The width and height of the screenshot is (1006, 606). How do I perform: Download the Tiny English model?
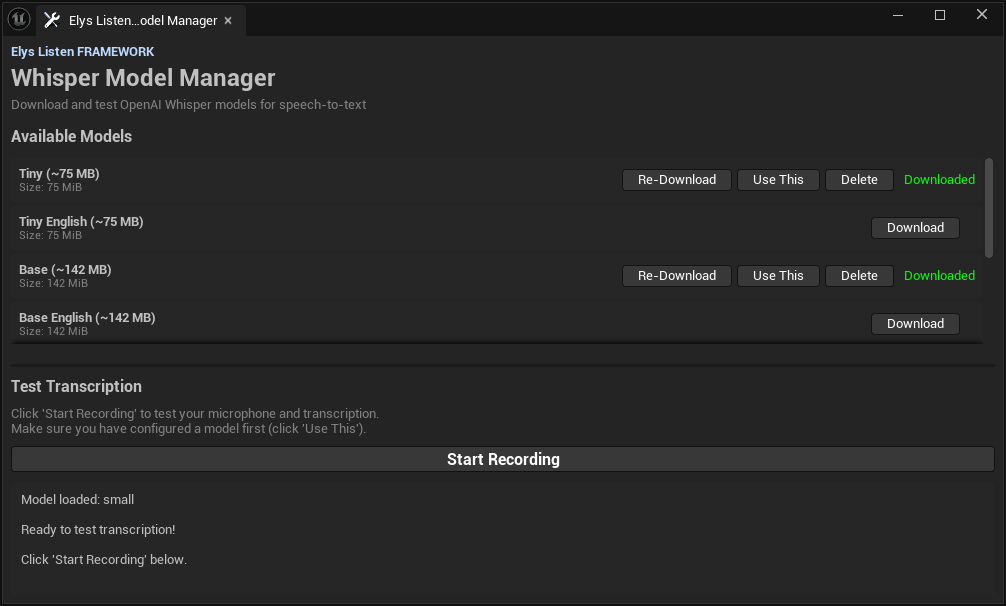click(x=916, y=228)
